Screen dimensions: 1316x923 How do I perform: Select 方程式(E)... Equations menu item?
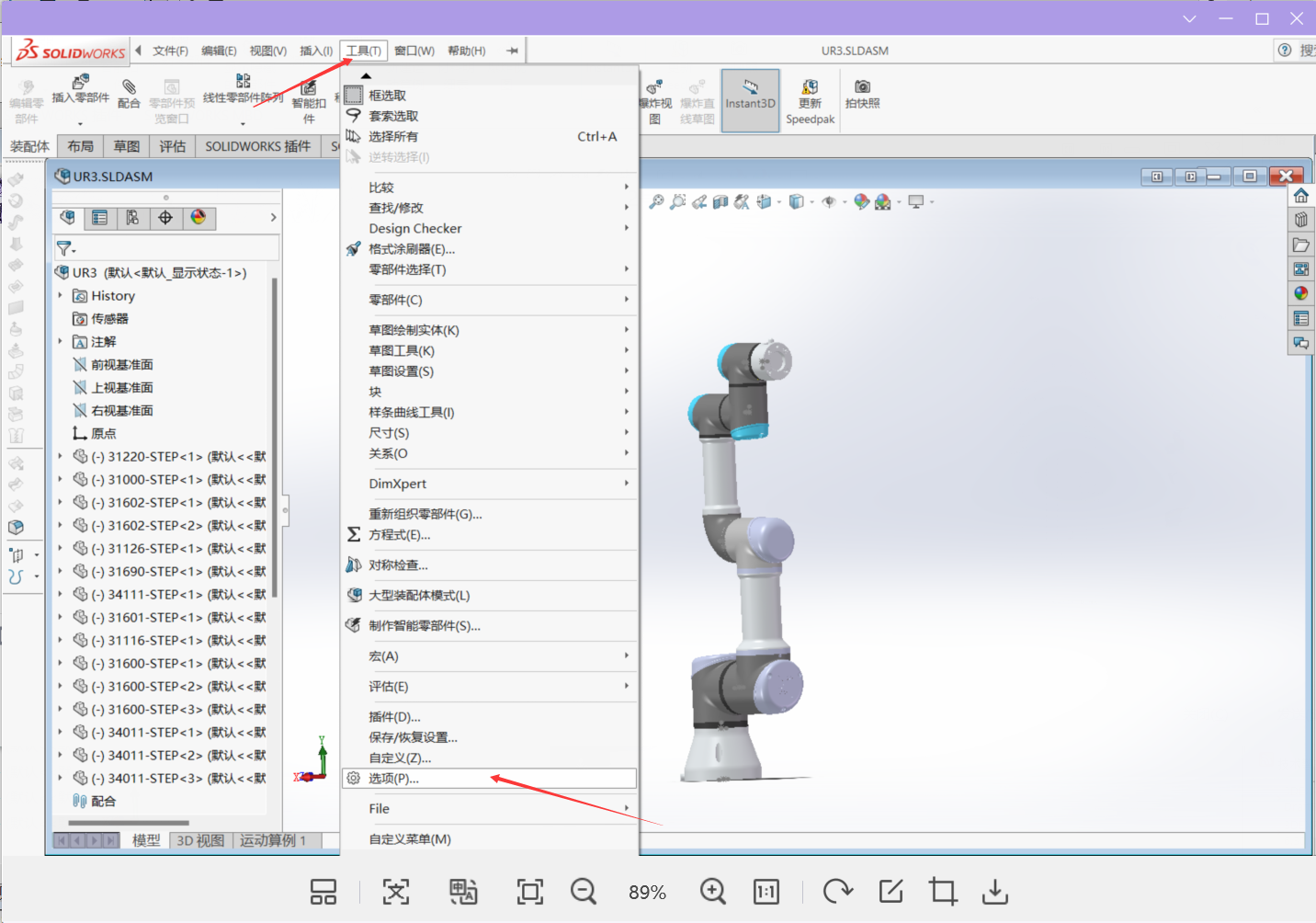pyautogui.click(x=489, y=534)
